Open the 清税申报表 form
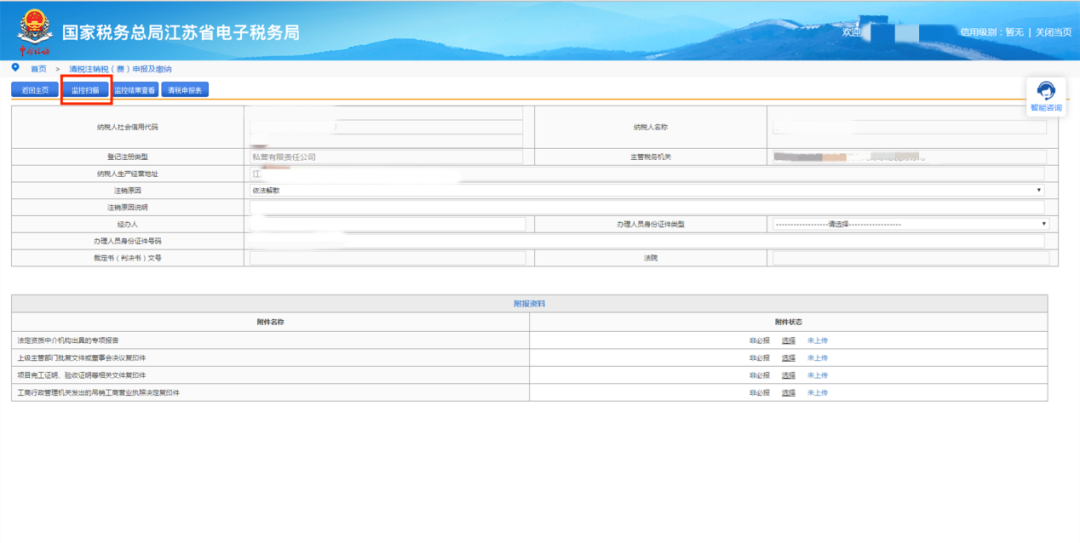This screenshot has height=543, width=1080. pyautogui.click(x=185, y=90)
